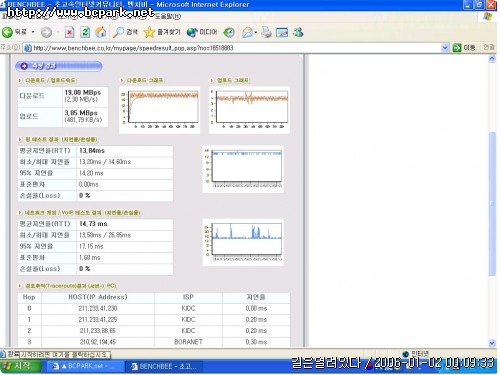Image resolution: width=500 pixels, height=375 pixels.
Task: Click the benchbee URL address field
Action: 232,48
